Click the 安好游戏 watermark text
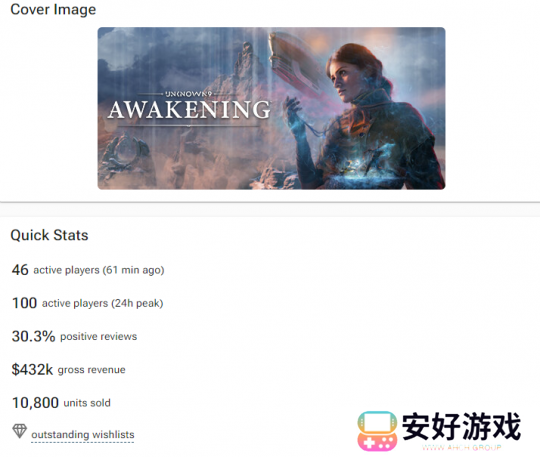540x457 pixels. click(x=461, y=426)
